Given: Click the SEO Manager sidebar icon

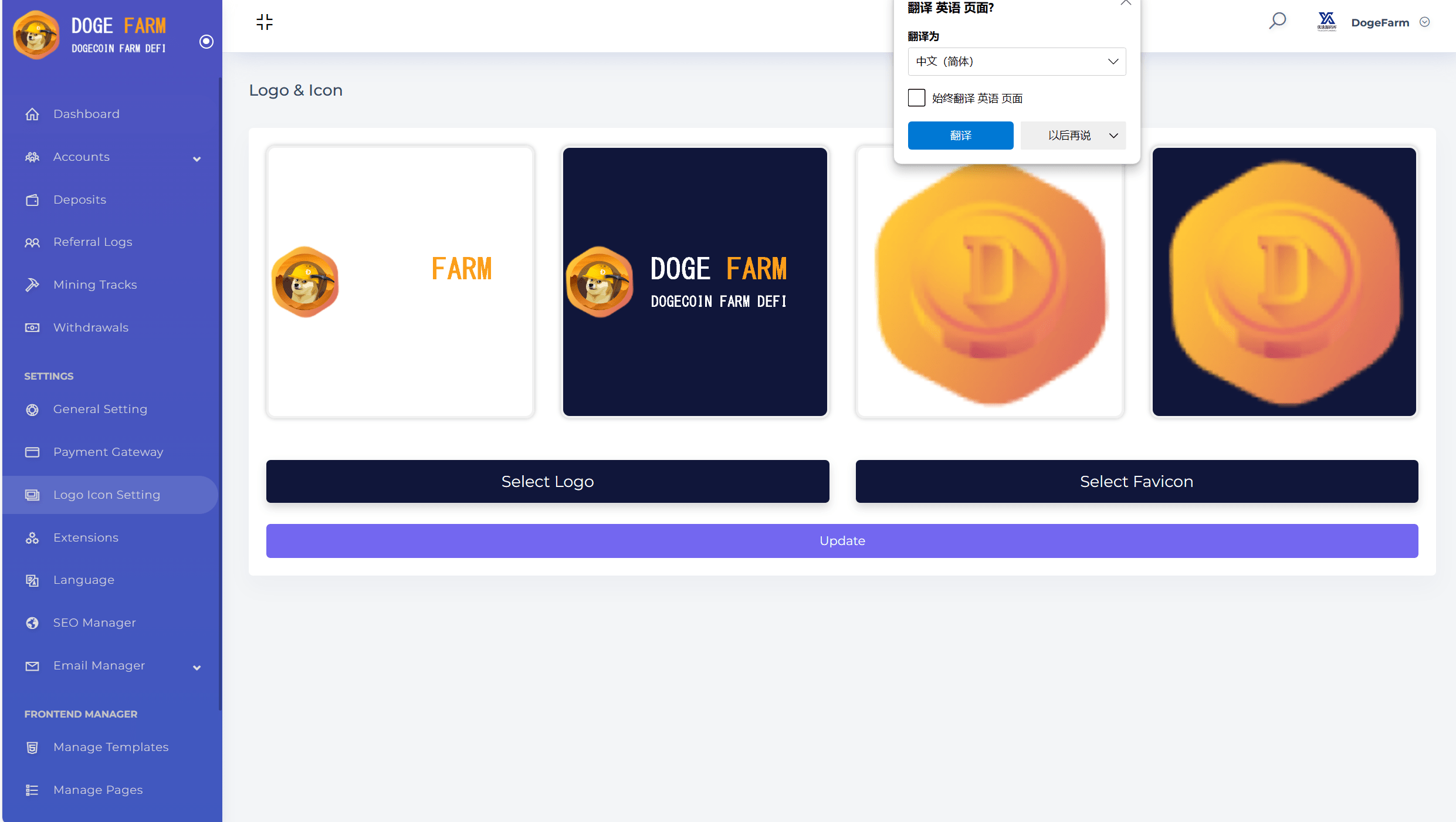Looking at the screenshot, I should pos(32,623).
